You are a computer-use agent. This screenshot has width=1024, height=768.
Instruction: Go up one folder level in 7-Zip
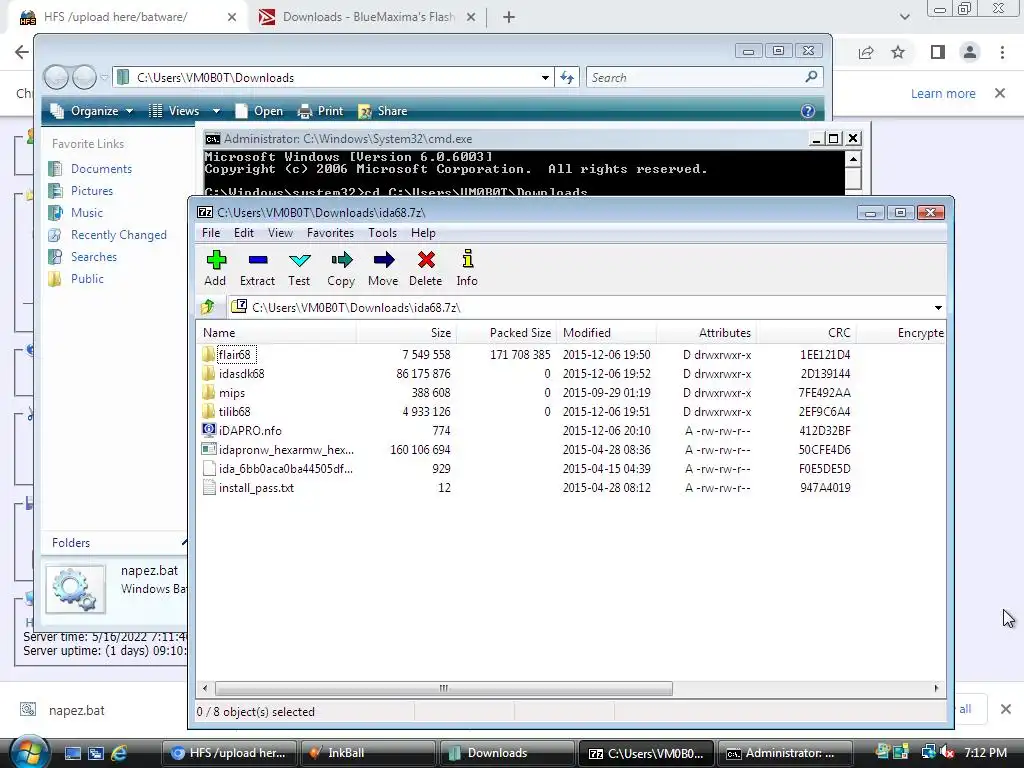(x=208, y=307)
